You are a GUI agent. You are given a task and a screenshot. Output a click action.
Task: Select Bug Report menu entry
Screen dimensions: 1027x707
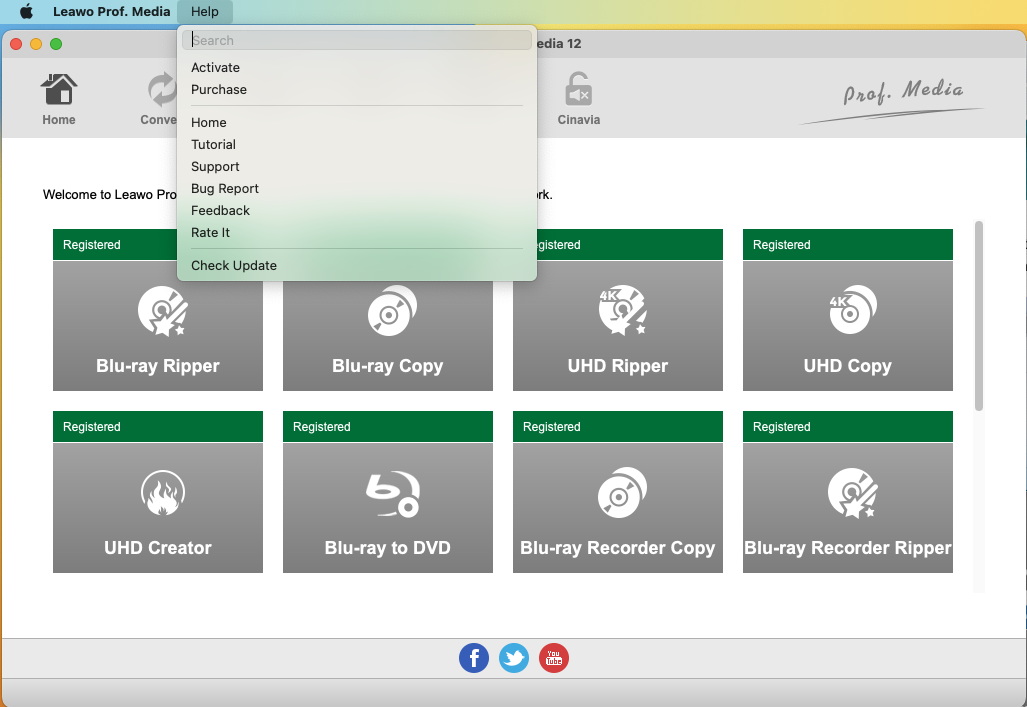click(x=225, y=189)
